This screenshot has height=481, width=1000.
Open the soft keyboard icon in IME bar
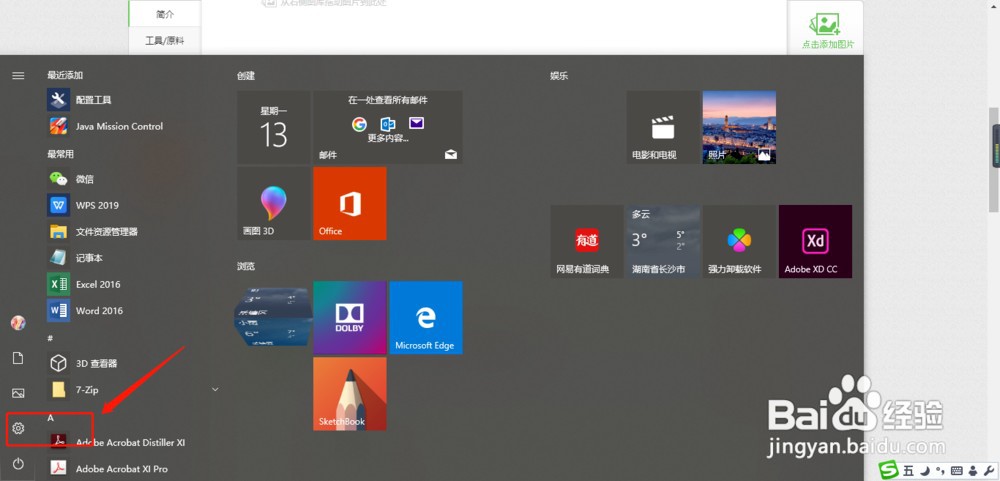pos(956,471)
